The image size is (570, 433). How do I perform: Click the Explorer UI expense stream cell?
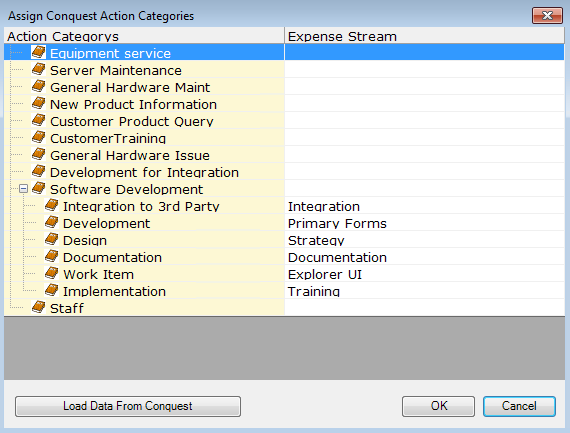coord(424,274)
